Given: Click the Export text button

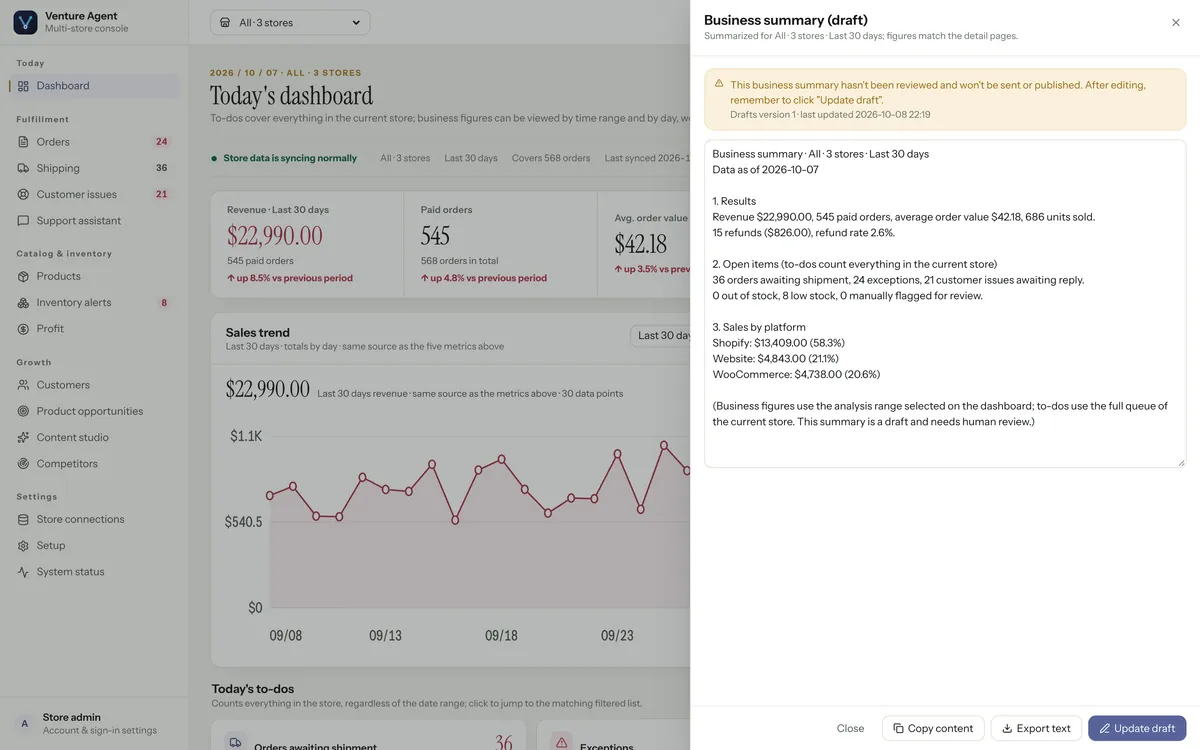Looking at the screenshot, I should 1036,728.
